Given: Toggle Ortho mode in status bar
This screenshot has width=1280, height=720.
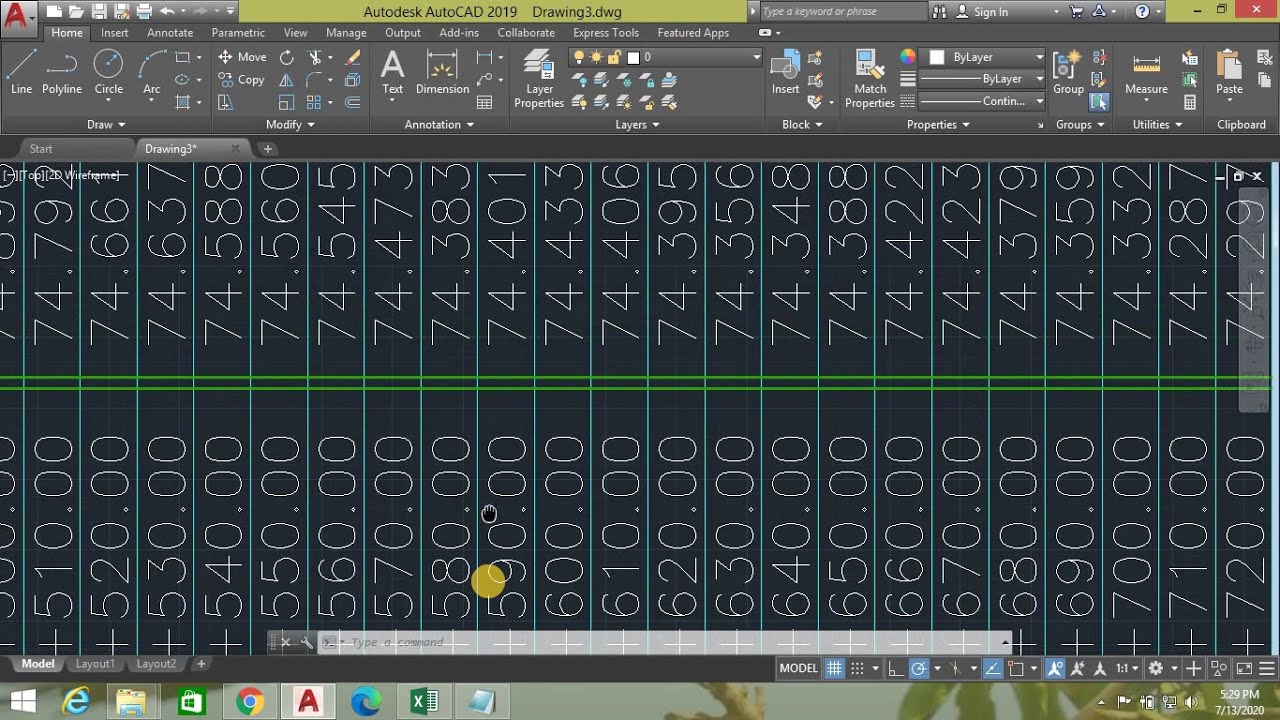Looking at the screenshot, I should pos(897,668).
